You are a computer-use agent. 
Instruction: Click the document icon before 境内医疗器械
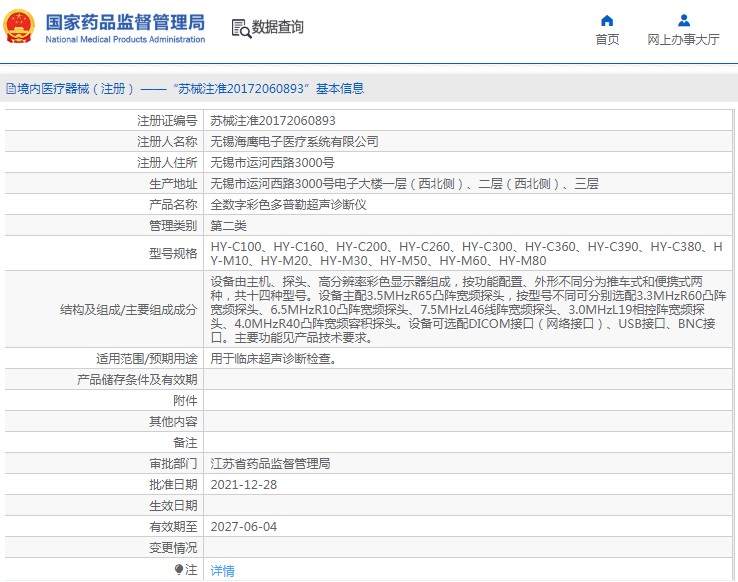(x=10, y=88)
